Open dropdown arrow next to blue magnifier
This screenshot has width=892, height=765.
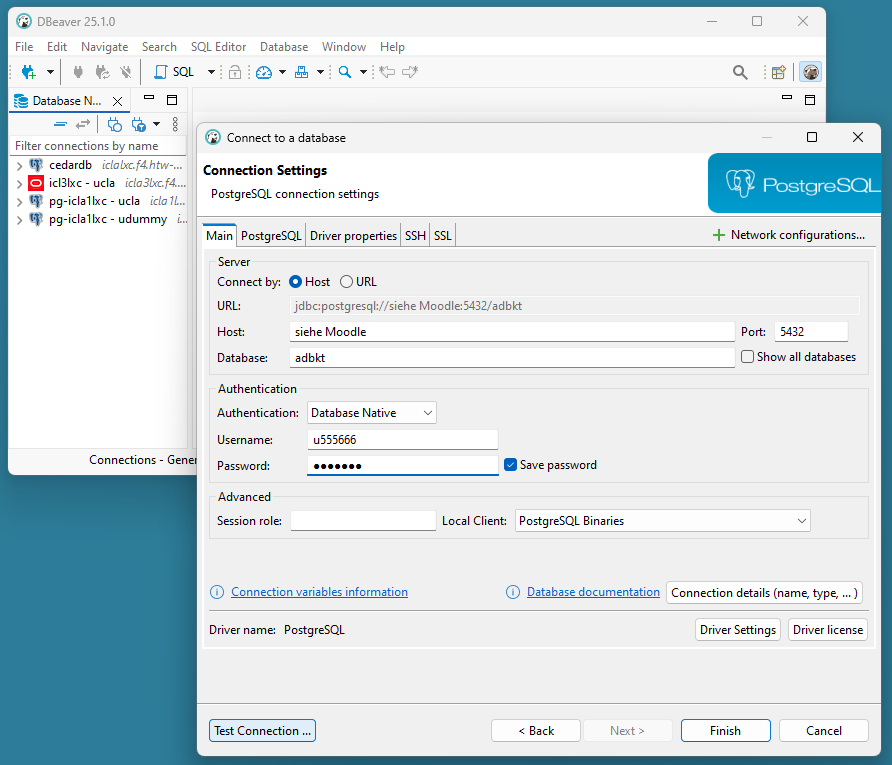(x=363, y=72)
